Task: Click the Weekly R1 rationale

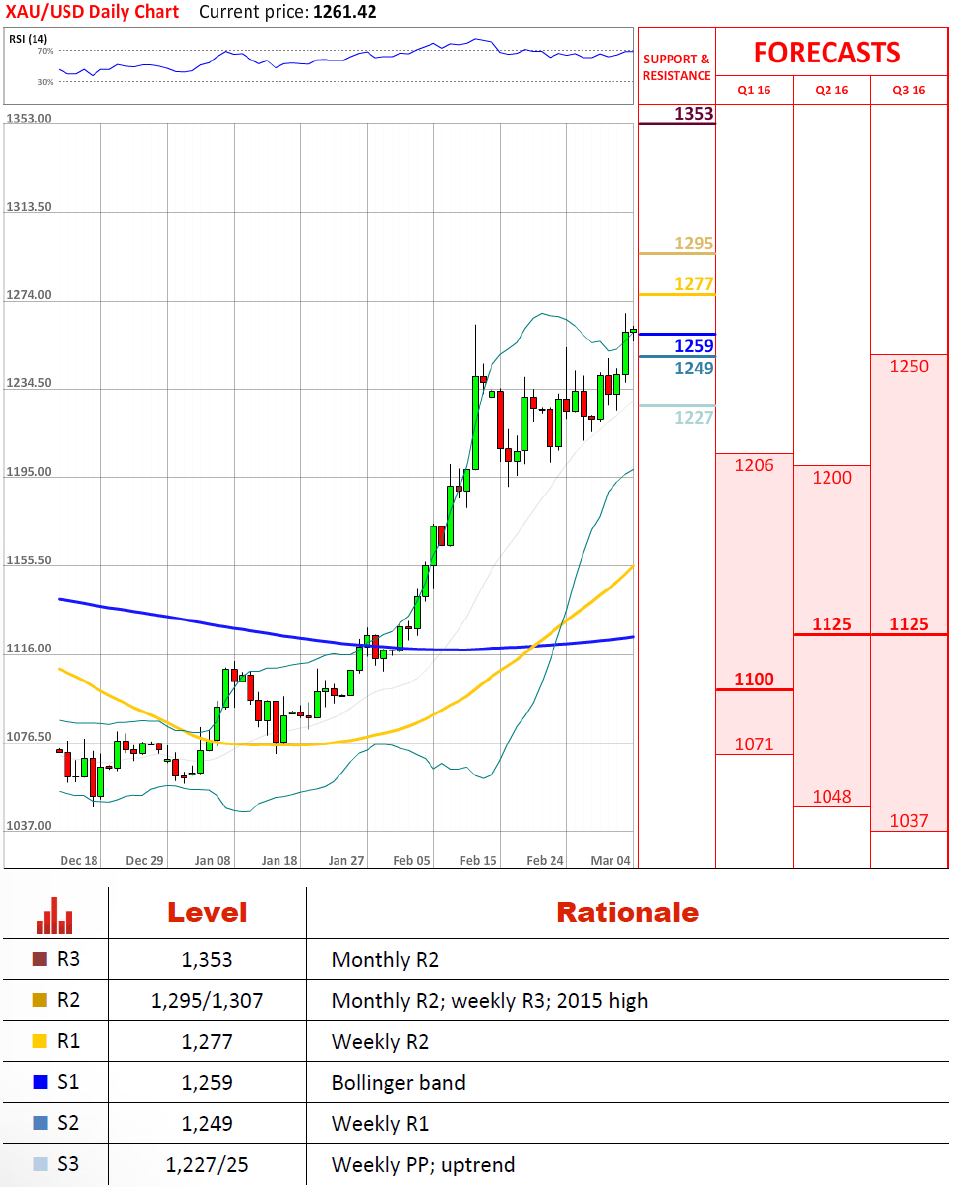Action: [380, 1123]
